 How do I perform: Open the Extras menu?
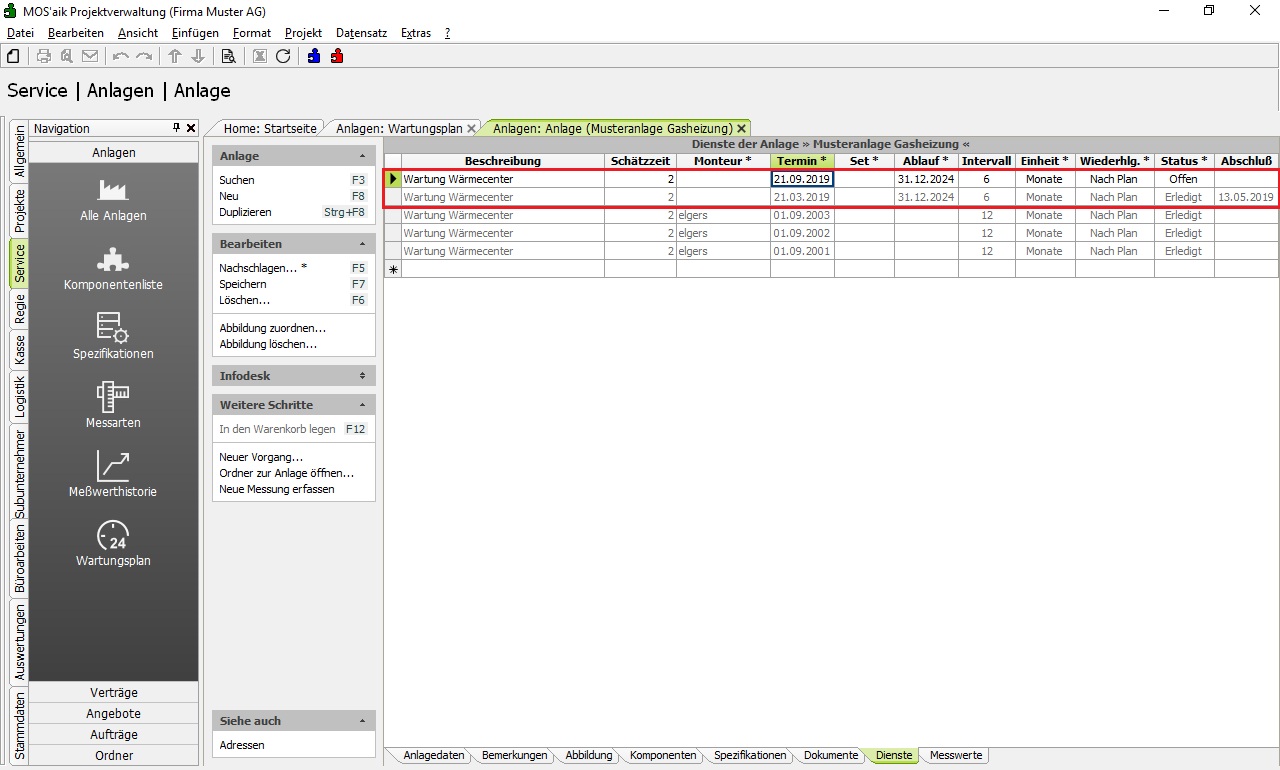[416, 33]
